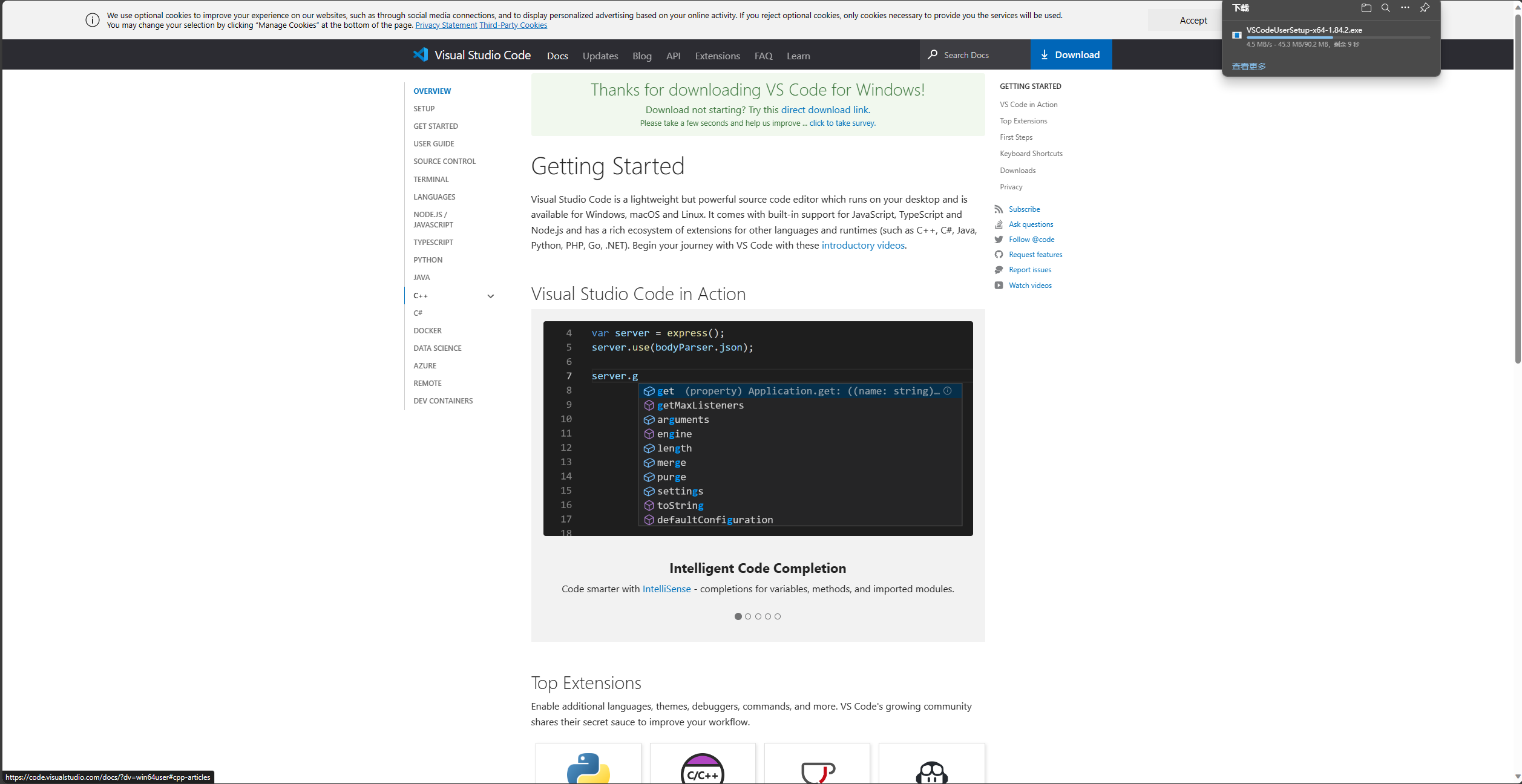Click the Getting Started overview tab
This screenshot has height=784, width=1522.
433,90
